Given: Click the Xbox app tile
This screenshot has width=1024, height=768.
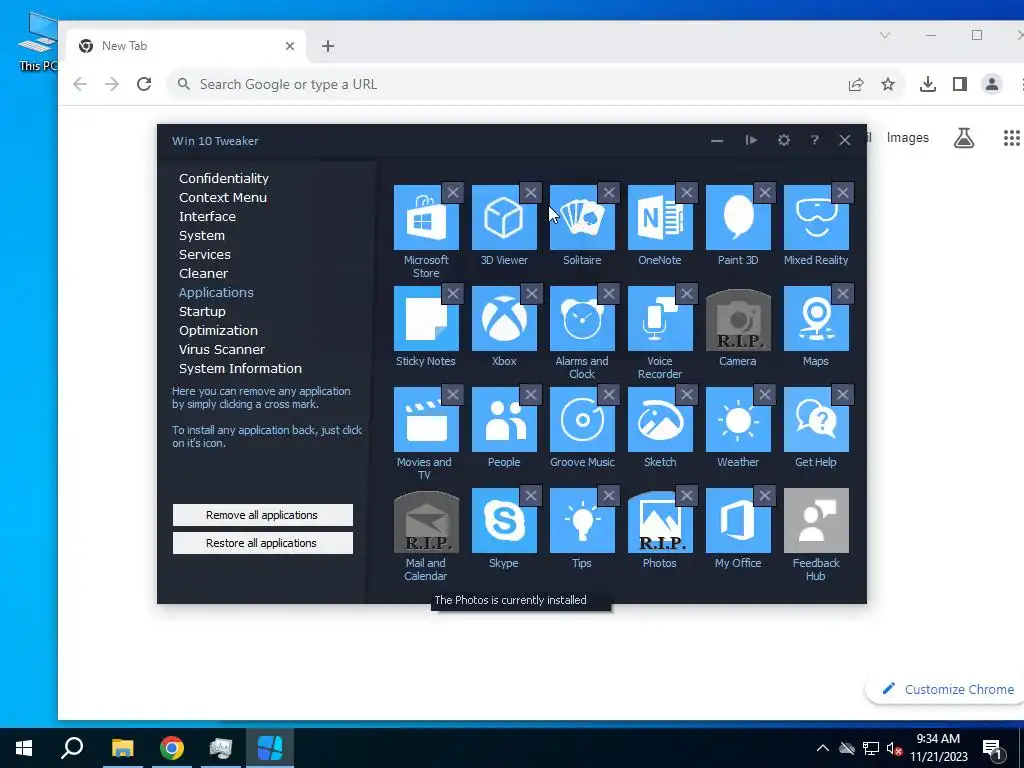Looking at the screenshot, I should [x=504, y=319].
